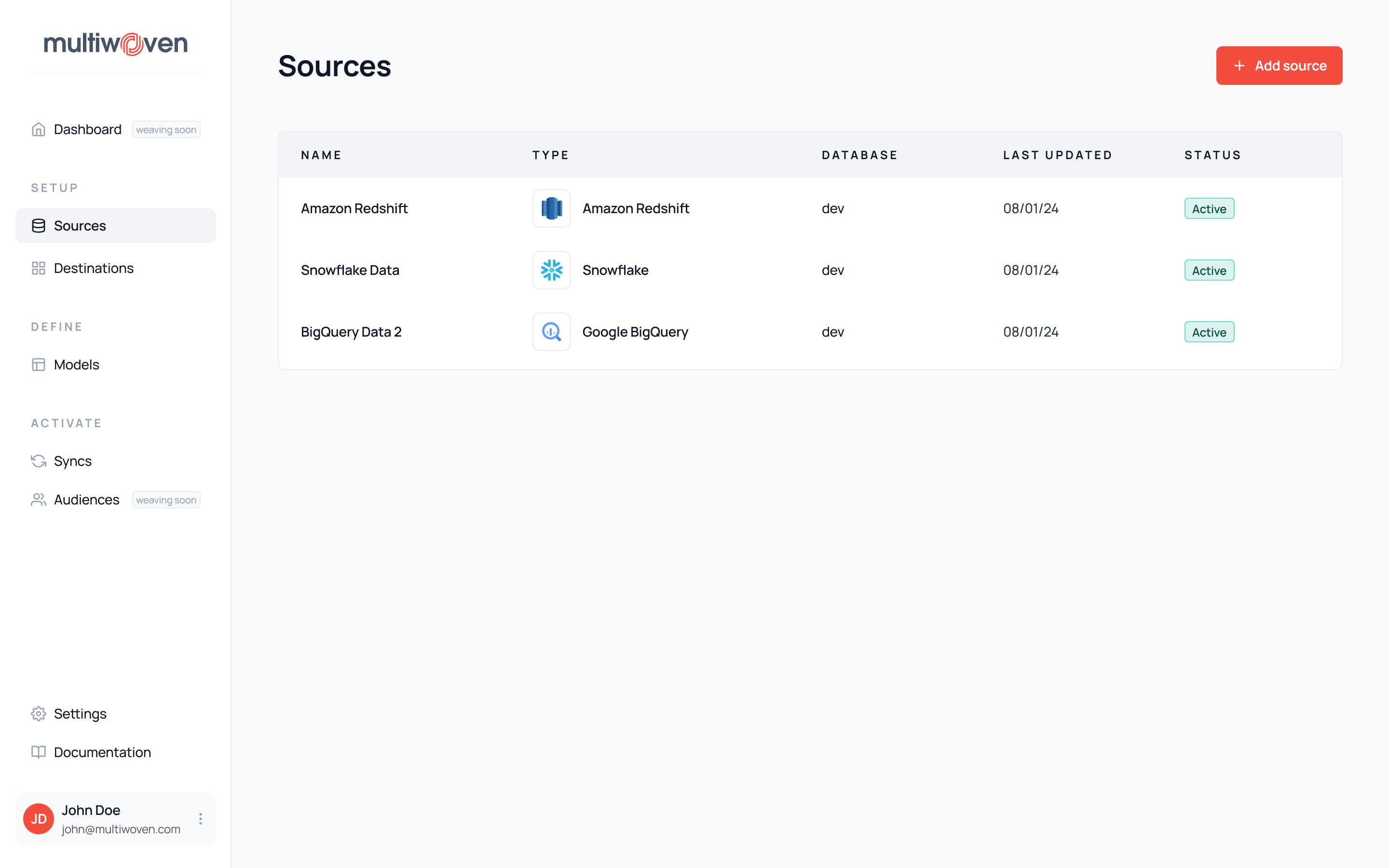Open the Audiences menu item

click(x=86, y=500)
